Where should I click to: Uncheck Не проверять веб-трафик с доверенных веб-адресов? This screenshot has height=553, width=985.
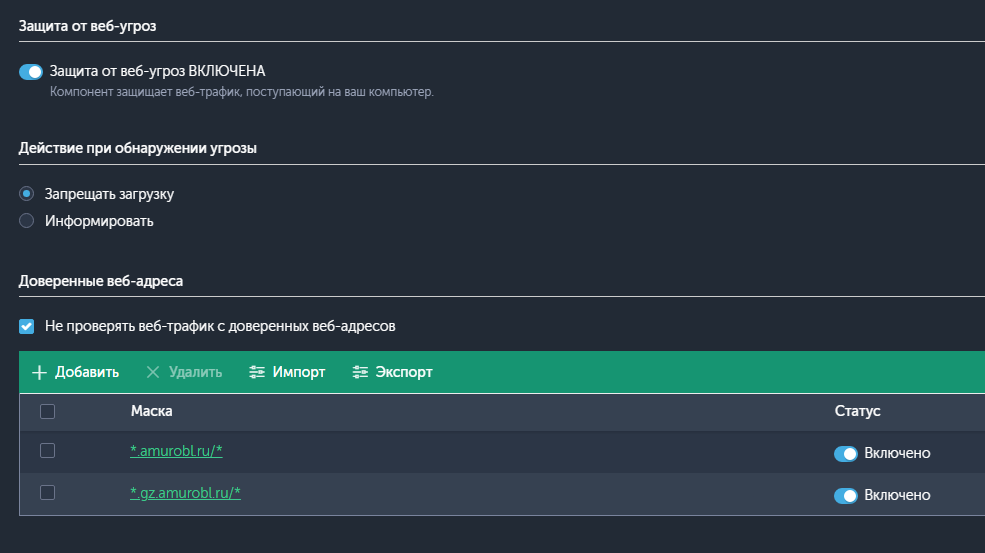point(27,326)
